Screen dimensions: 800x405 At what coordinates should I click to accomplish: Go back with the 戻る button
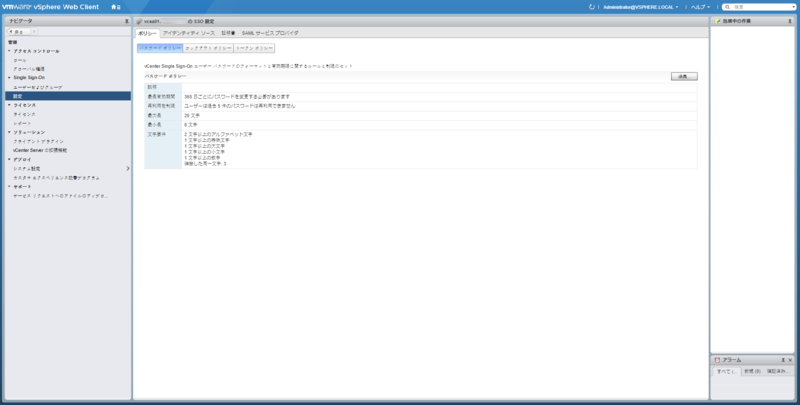tap(18, 32)
